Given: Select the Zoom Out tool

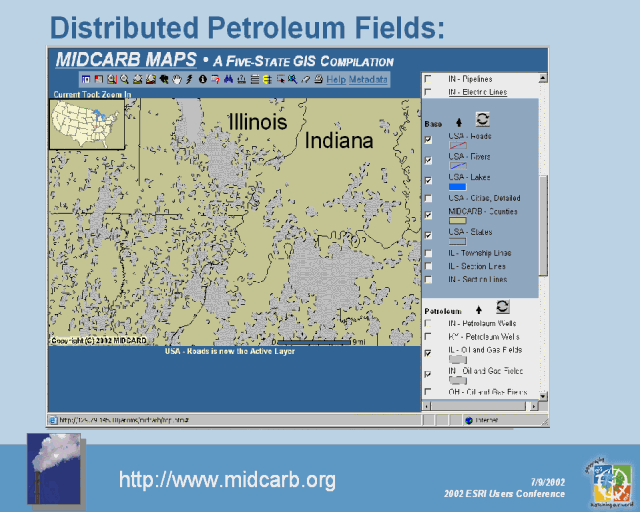Looking at the screenshot, I should click(124, 79).
